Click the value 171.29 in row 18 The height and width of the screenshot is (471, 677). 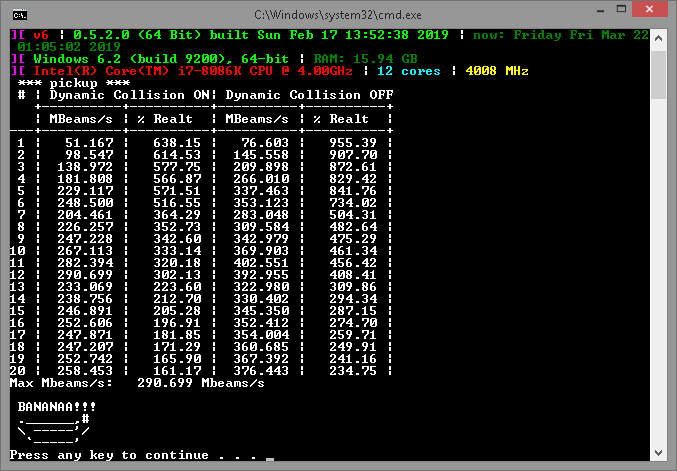177,347
